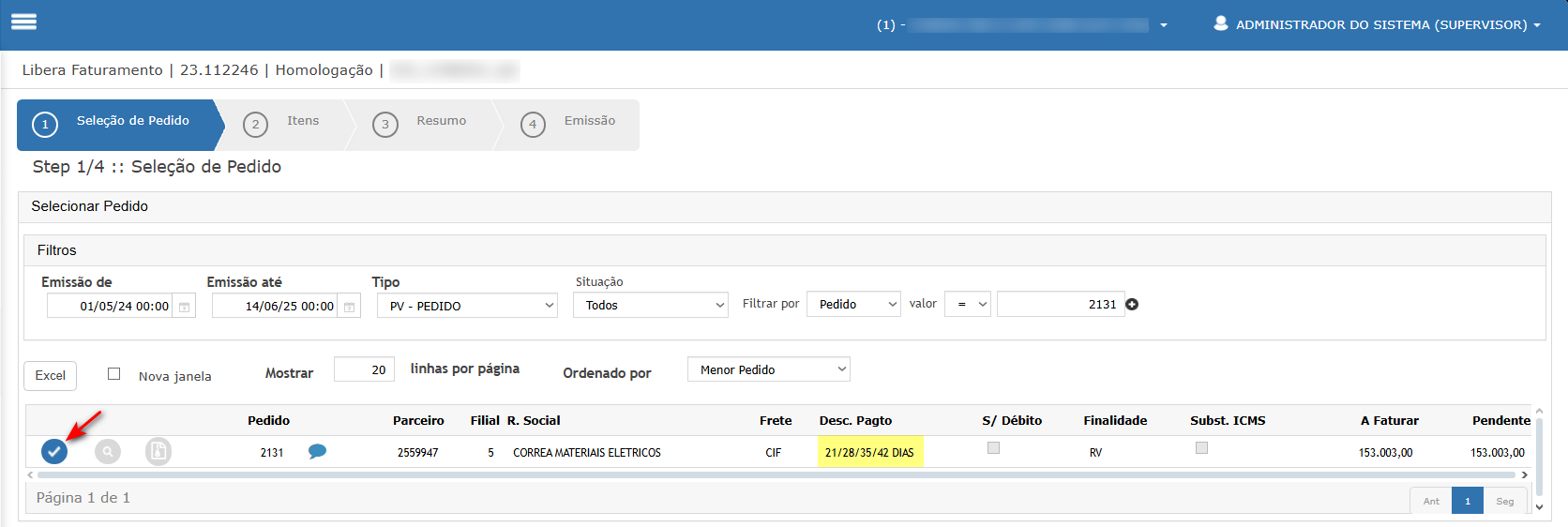This screenshot has height=527, width=1568.
Task: Toggle the Nova janela checkbox
Action: (113, 373)
